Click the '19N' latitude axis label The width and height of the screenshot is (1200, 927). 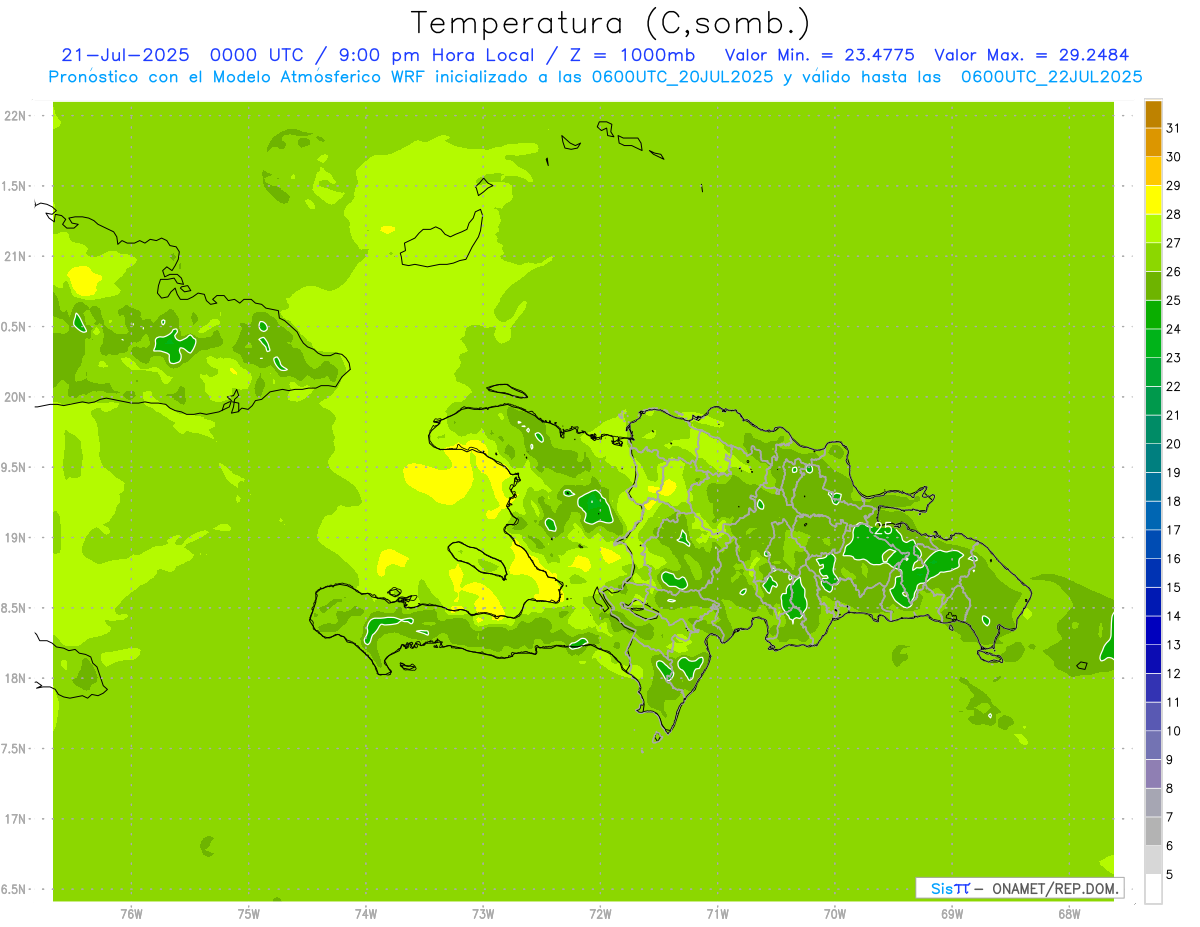coord(16,538)
